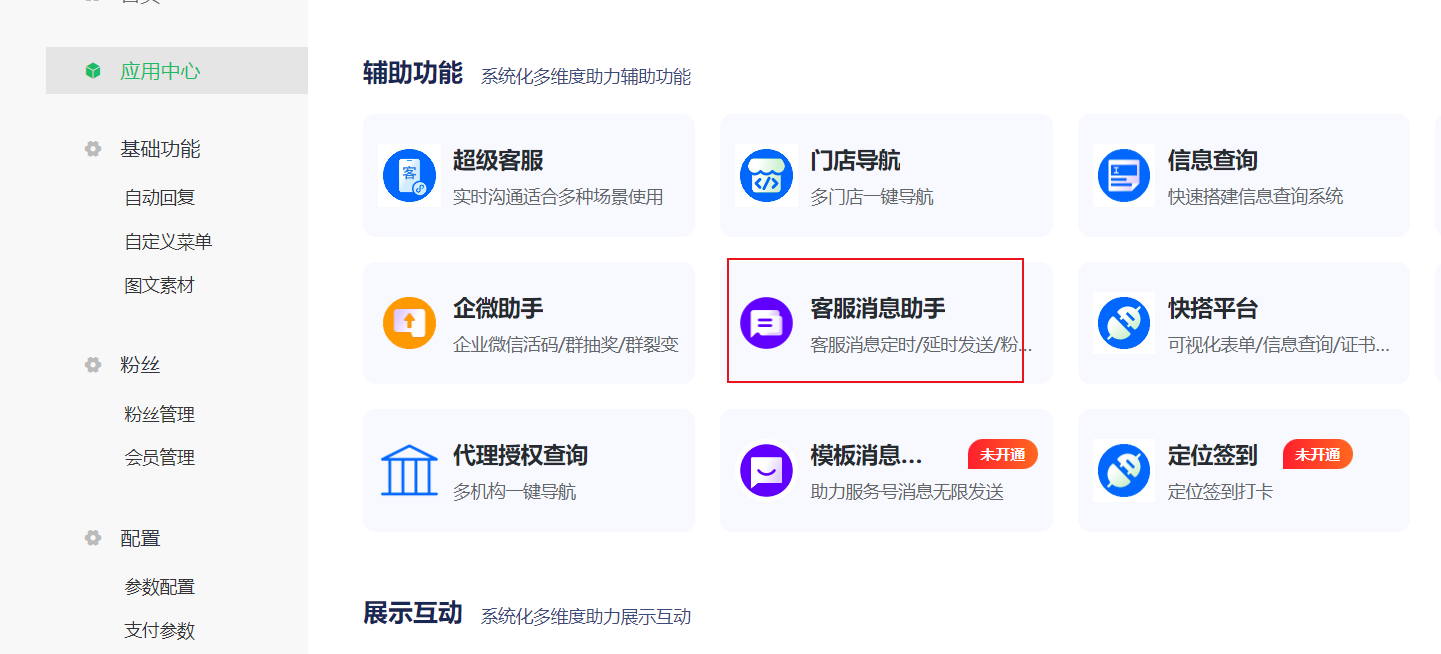Click the 门店导航 card title
This screenshot has width=1441, height=654.
(855, 160)
